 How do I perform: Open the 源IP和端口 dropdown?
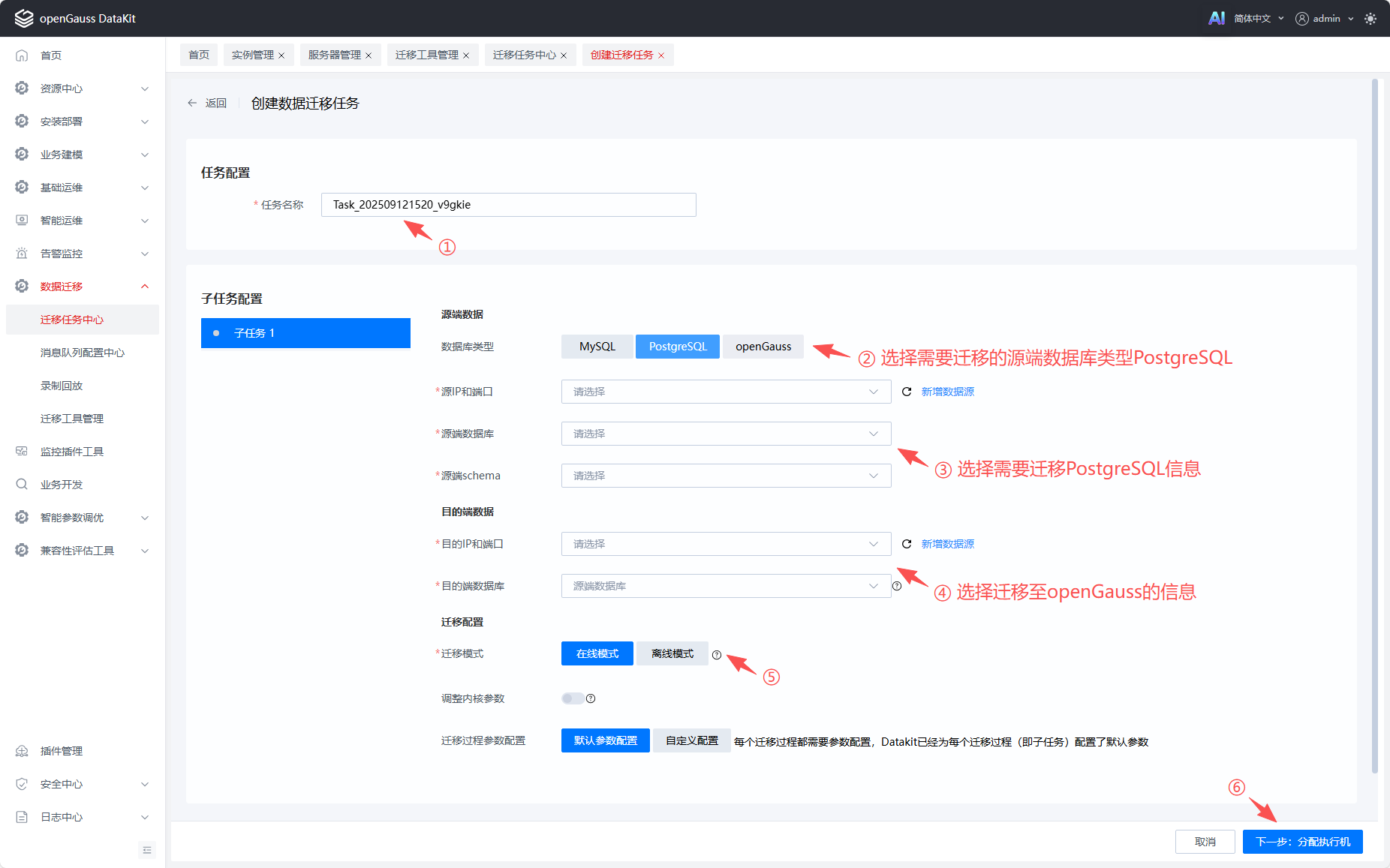(x=725, y=392)
